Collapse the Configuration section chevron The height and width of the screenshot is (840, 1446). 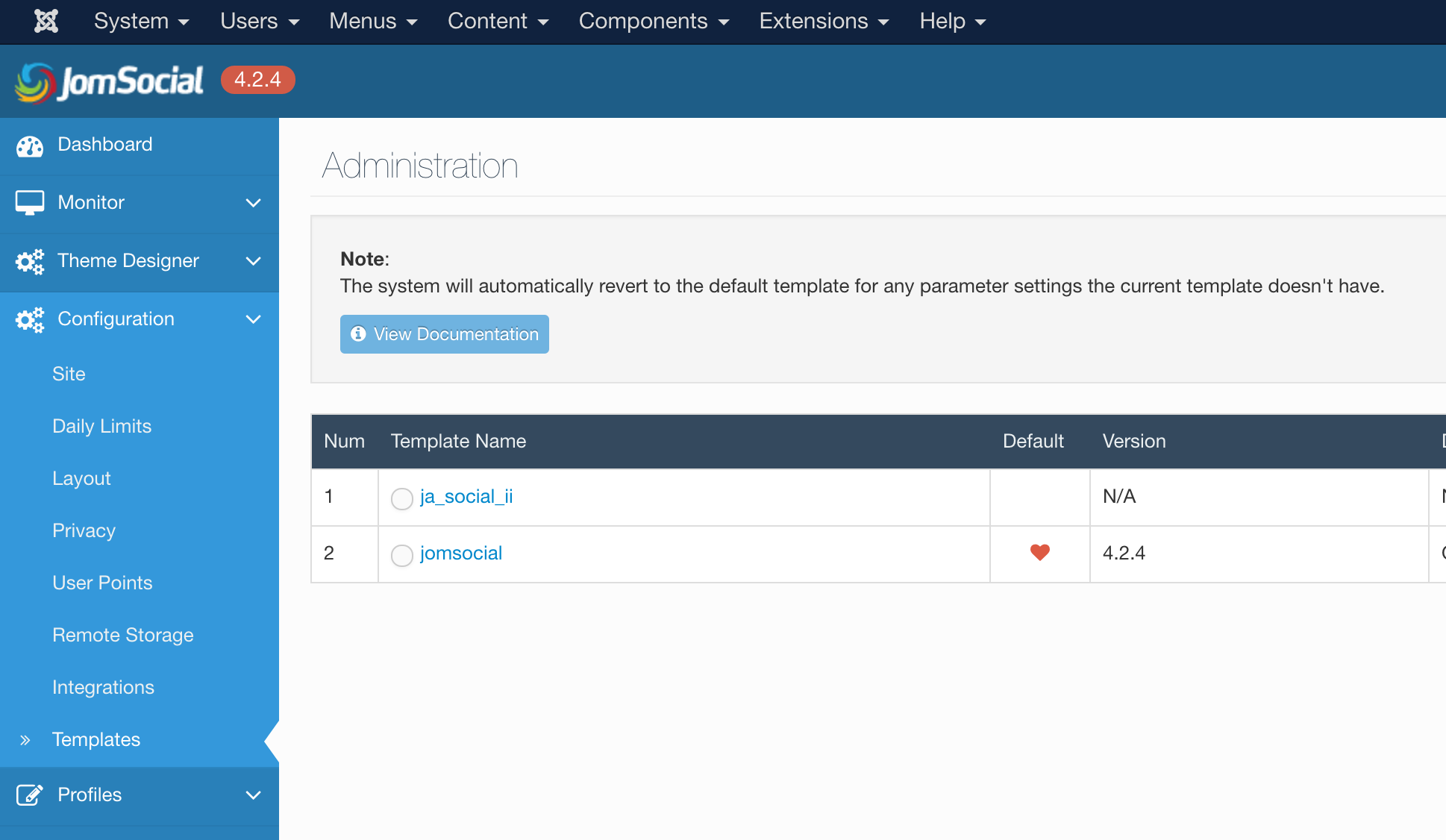coord(254,319)
